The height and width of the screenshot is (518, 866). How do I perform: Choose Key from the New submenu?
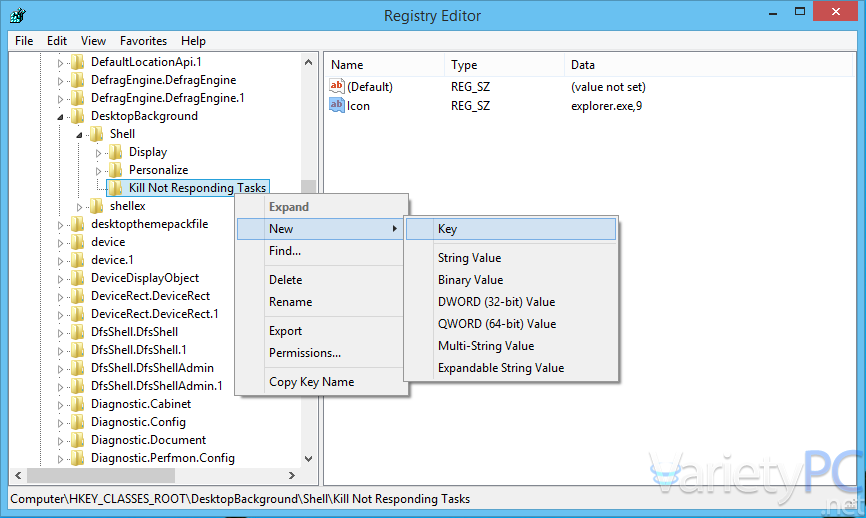pos(447,229)
